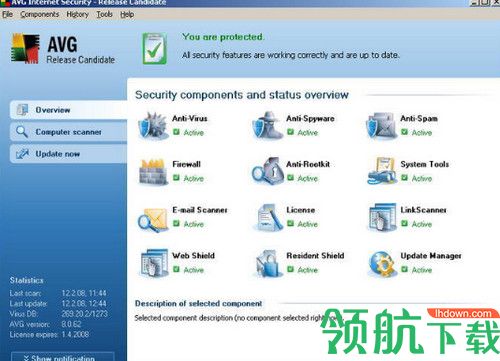Open the Anti-Rootkit component icon
Viewport: 500px width, 361px height.
pyautogui.click(x=267, y=171)
